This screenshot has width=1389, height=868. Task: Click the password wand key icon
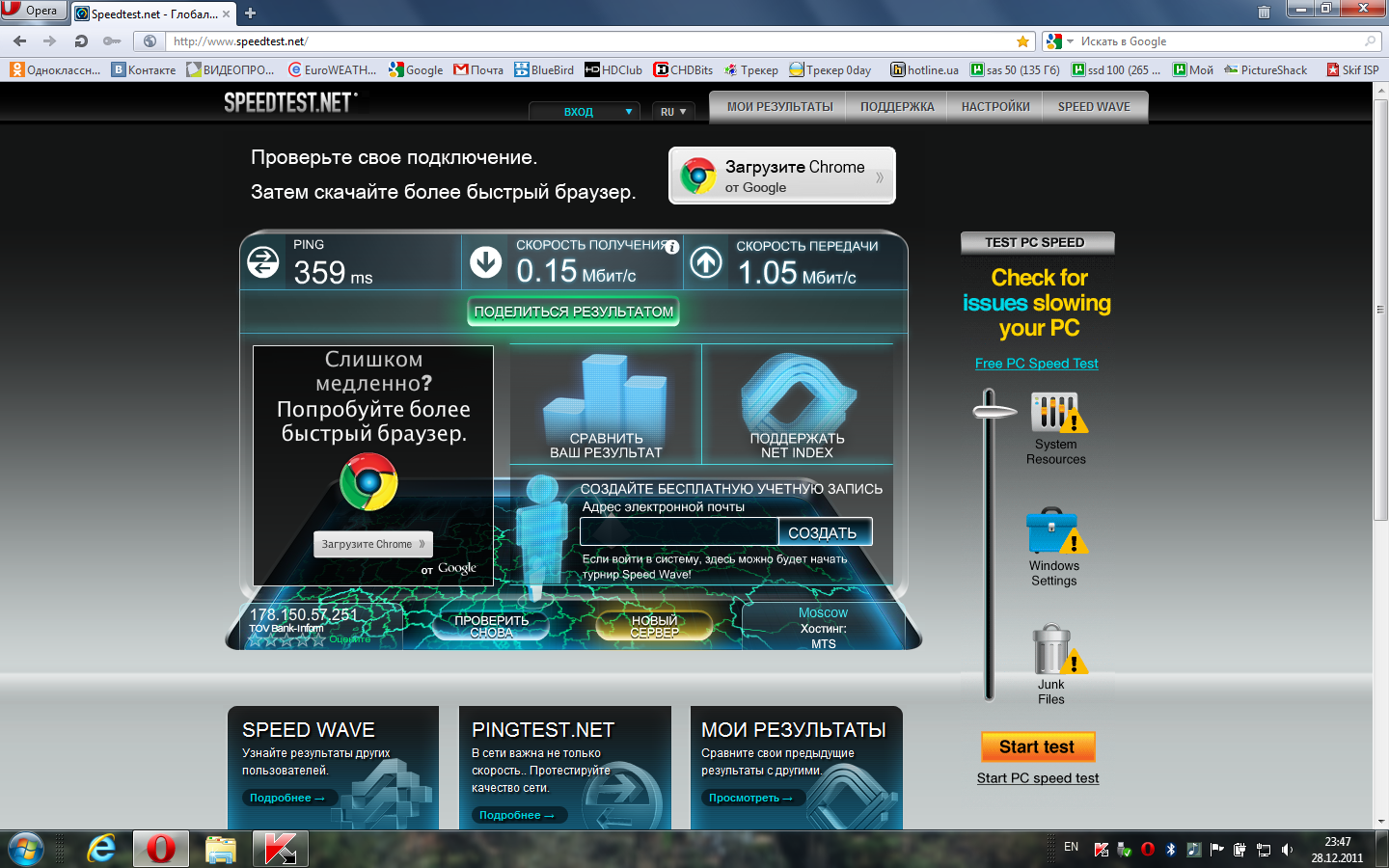(x=112, y=41)
